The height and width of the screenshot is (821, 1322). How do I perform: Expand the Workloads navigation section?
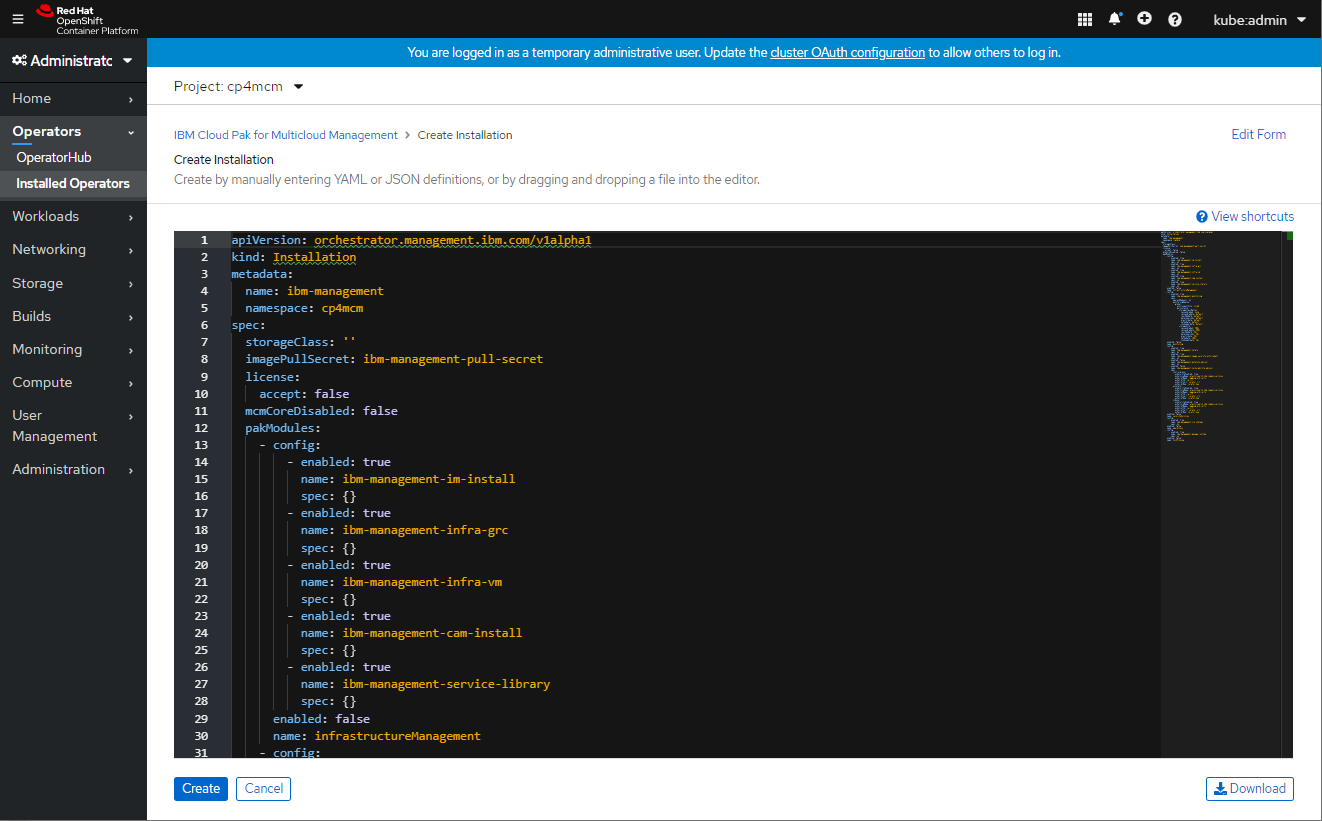pos(73,216)
